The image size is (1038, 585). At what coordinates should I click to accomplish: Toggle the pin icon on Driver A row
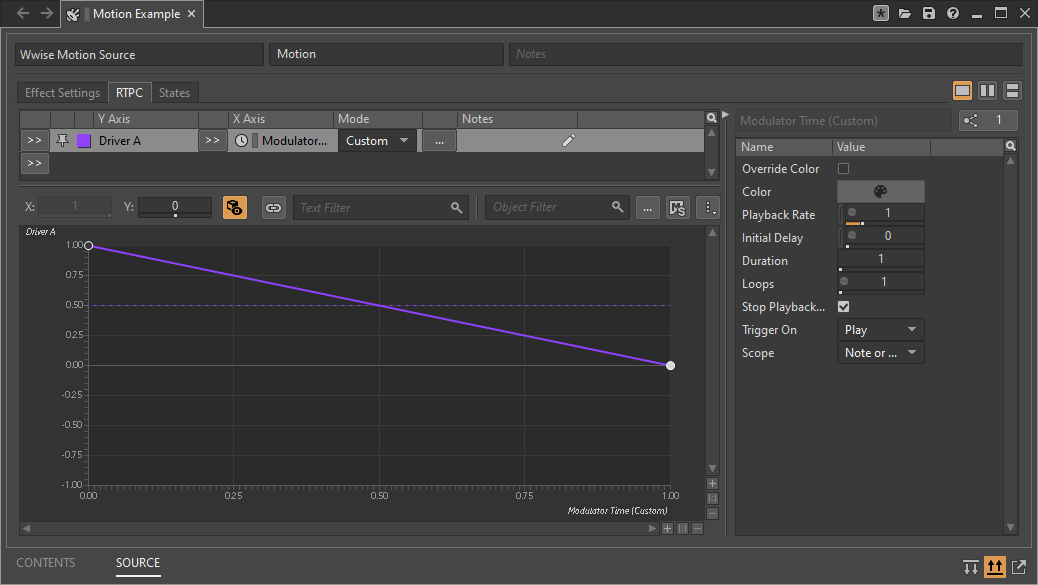[63, 141]
